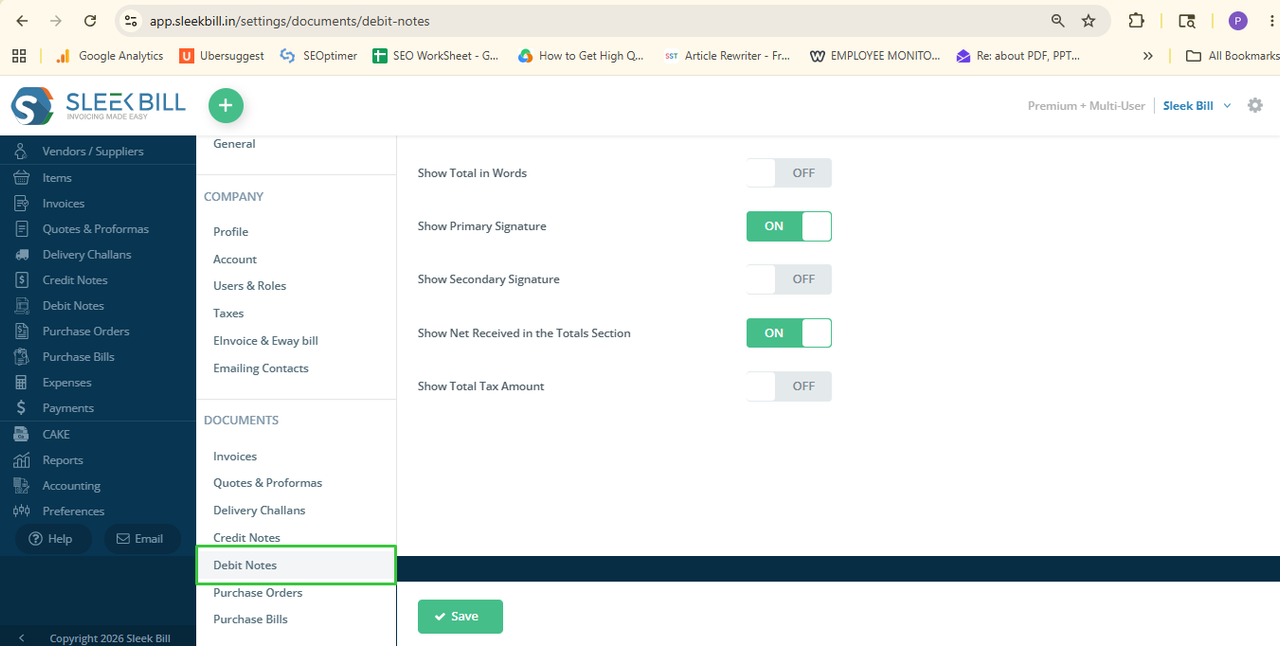Enable Show Total Tax Amount switch
The height and width of the screenshot is (646, 1280).
click(x=789, y=386)
